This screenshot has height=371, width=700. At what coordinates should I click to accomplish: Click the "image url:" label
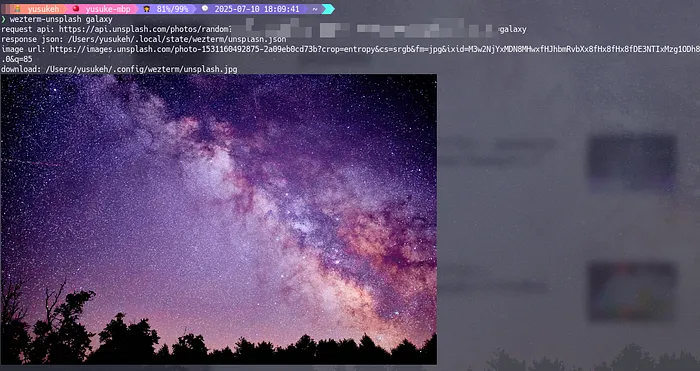(23, 49)
